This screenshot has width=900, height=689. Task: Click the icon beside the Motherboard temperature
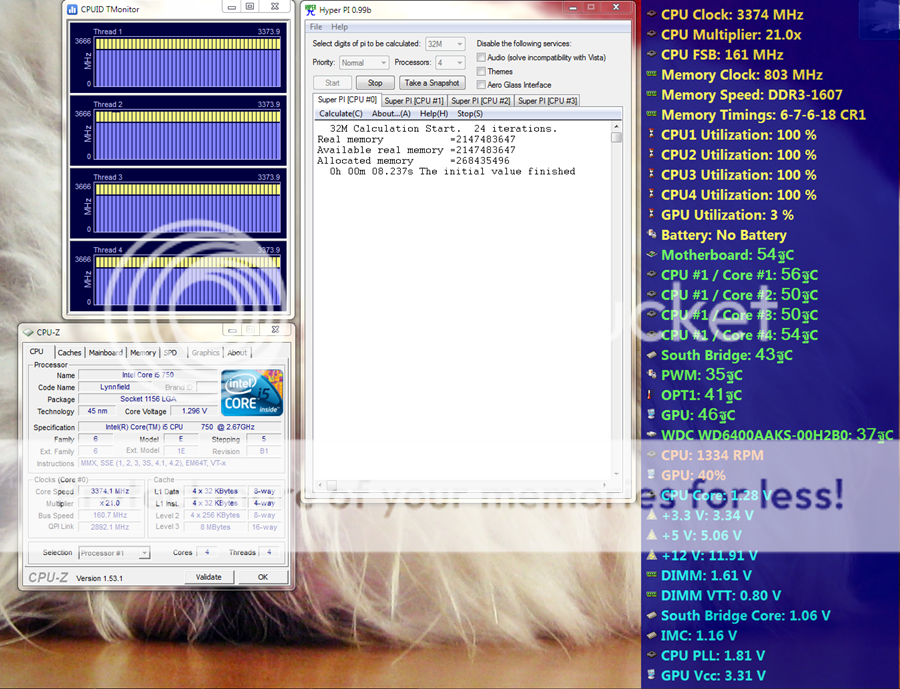(651, 255)
